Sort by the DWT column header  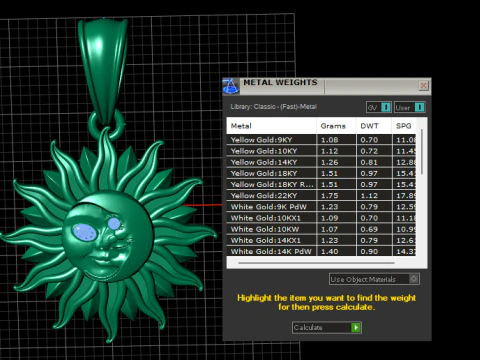(373, 126)
